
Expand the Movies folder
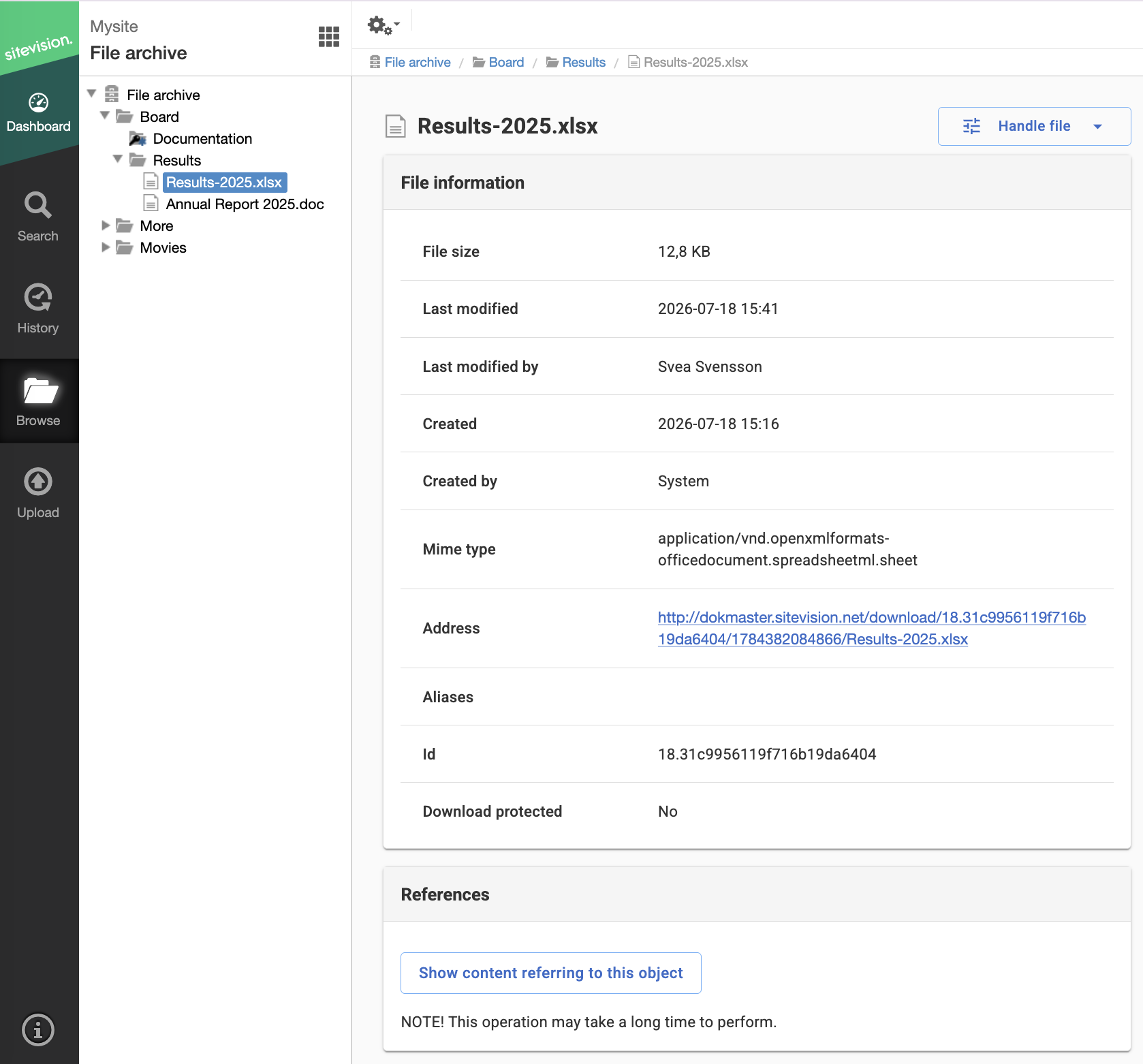pos(106,247)
